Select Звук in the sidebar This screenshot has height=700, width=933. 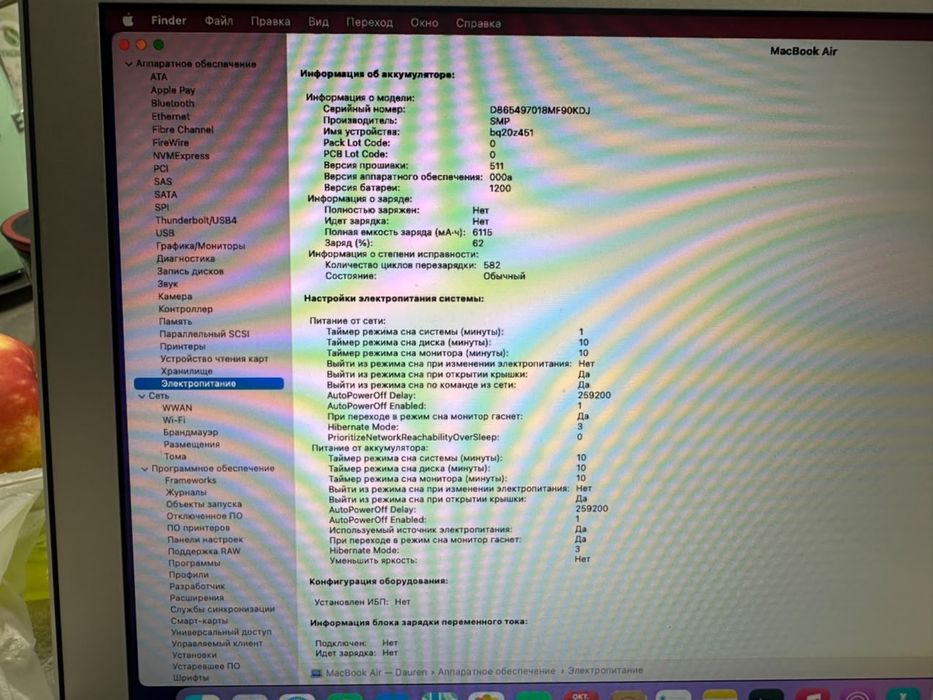pyautogui.click(x=168, y=284)
